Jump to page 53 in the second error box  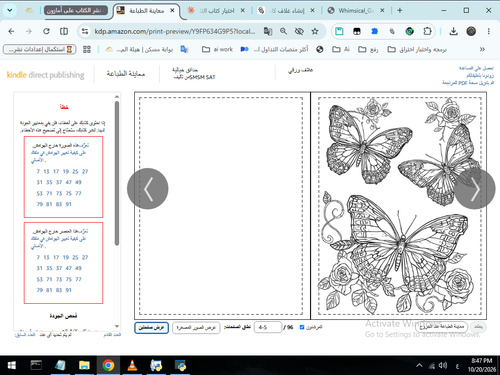click(x=40, y=279)
